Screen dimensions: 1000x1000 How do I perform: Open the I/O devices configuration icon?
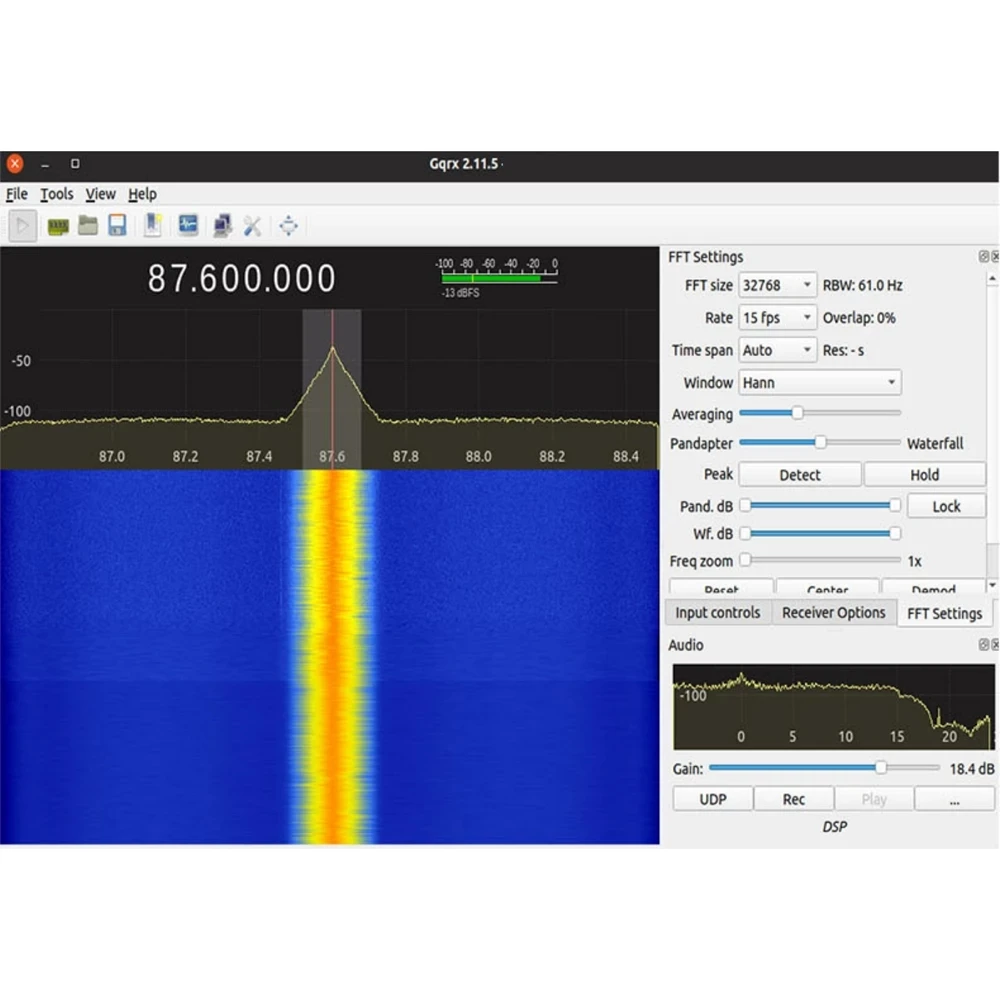[x=58, y=226]
